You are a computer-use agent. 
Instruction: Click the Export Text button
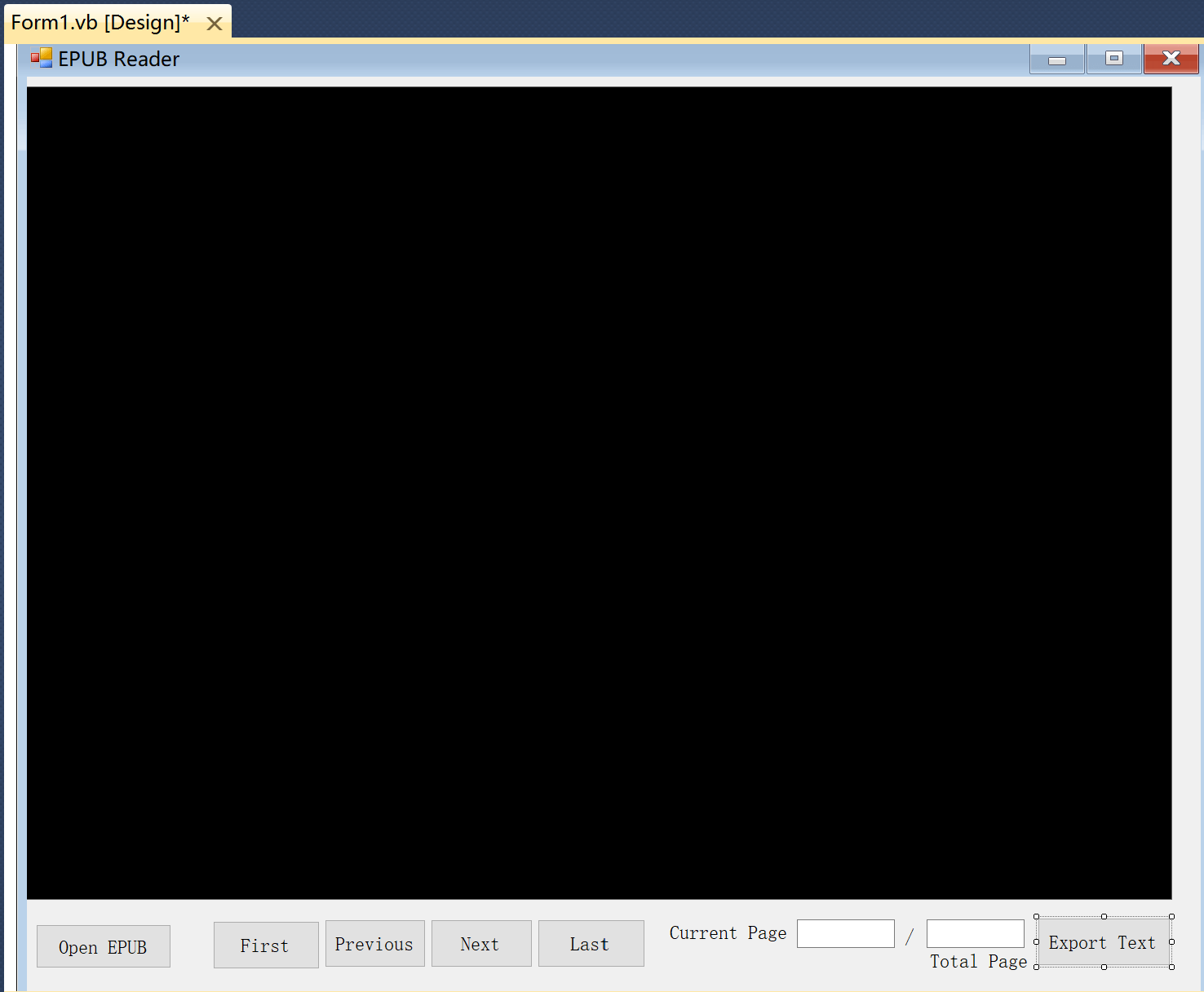click(1102, 943)
